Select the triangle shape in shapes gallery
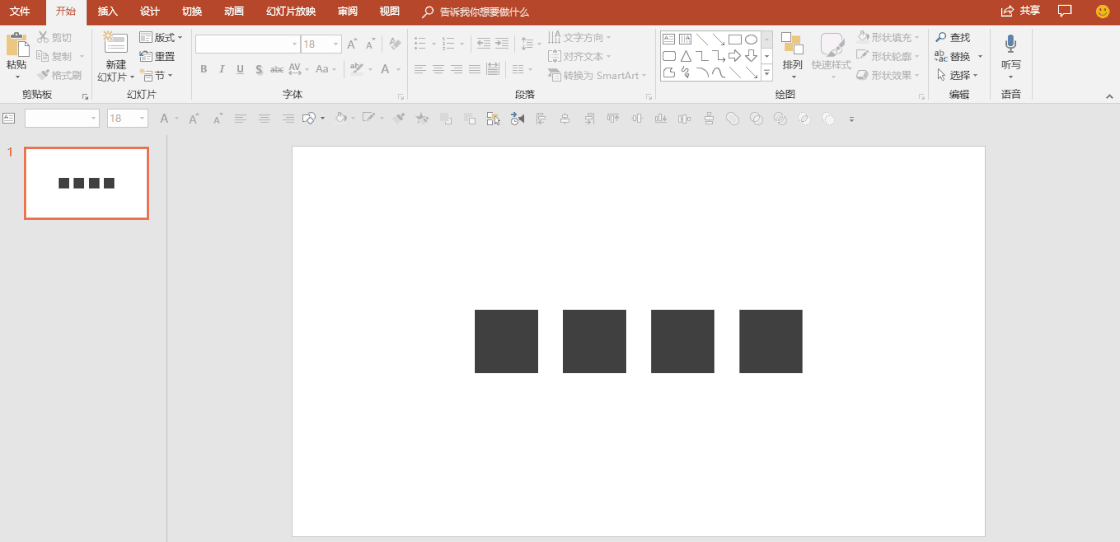The width and height of the screenshot is (1120, 542). click(686, 55)
